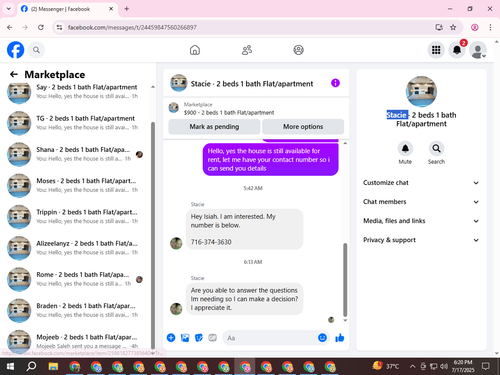Open the grid Menu icon

coord(436,50)
